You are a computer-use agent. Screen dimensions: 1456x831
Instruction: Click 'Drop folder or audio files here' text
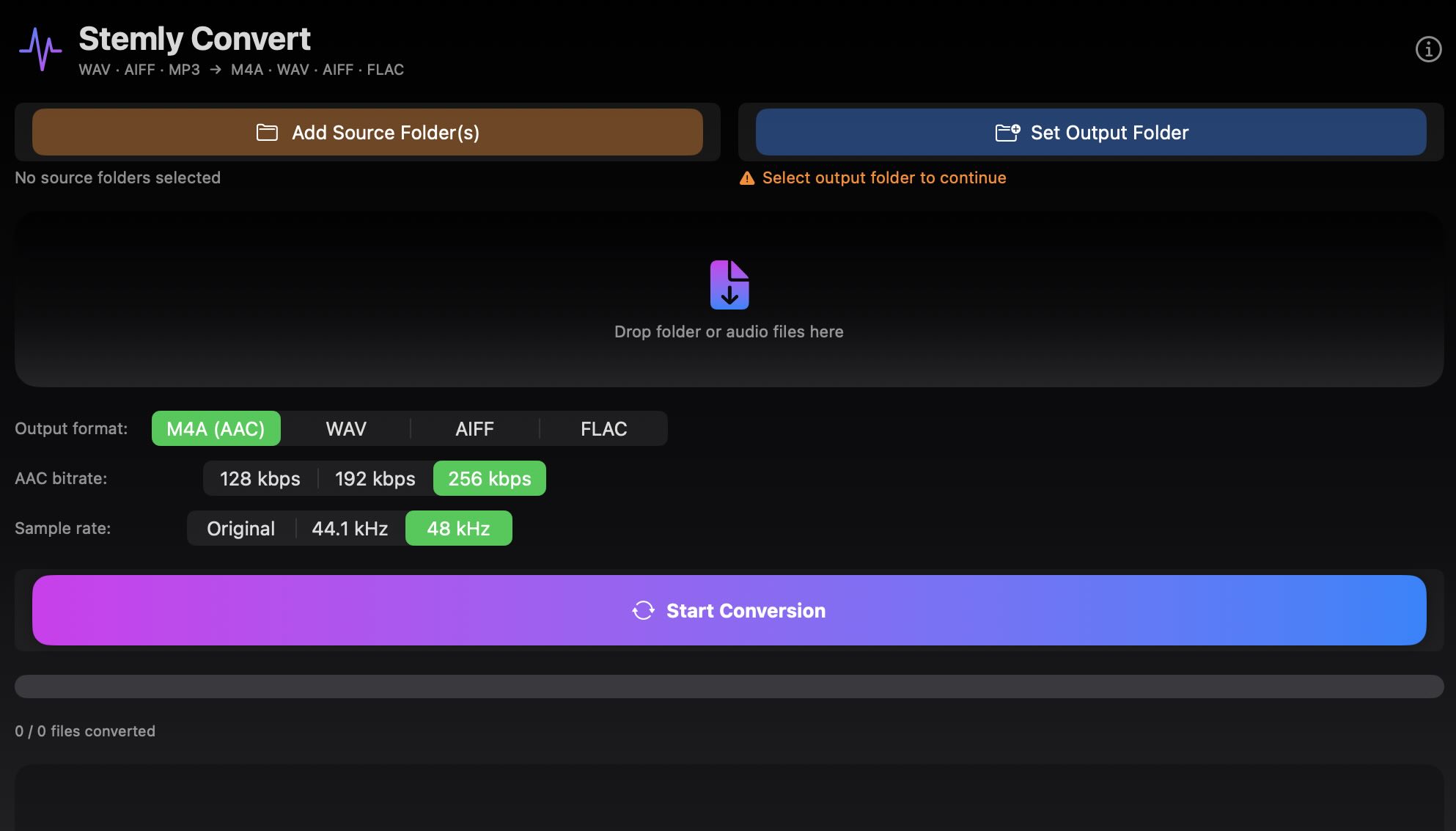(x=729, y=332)
